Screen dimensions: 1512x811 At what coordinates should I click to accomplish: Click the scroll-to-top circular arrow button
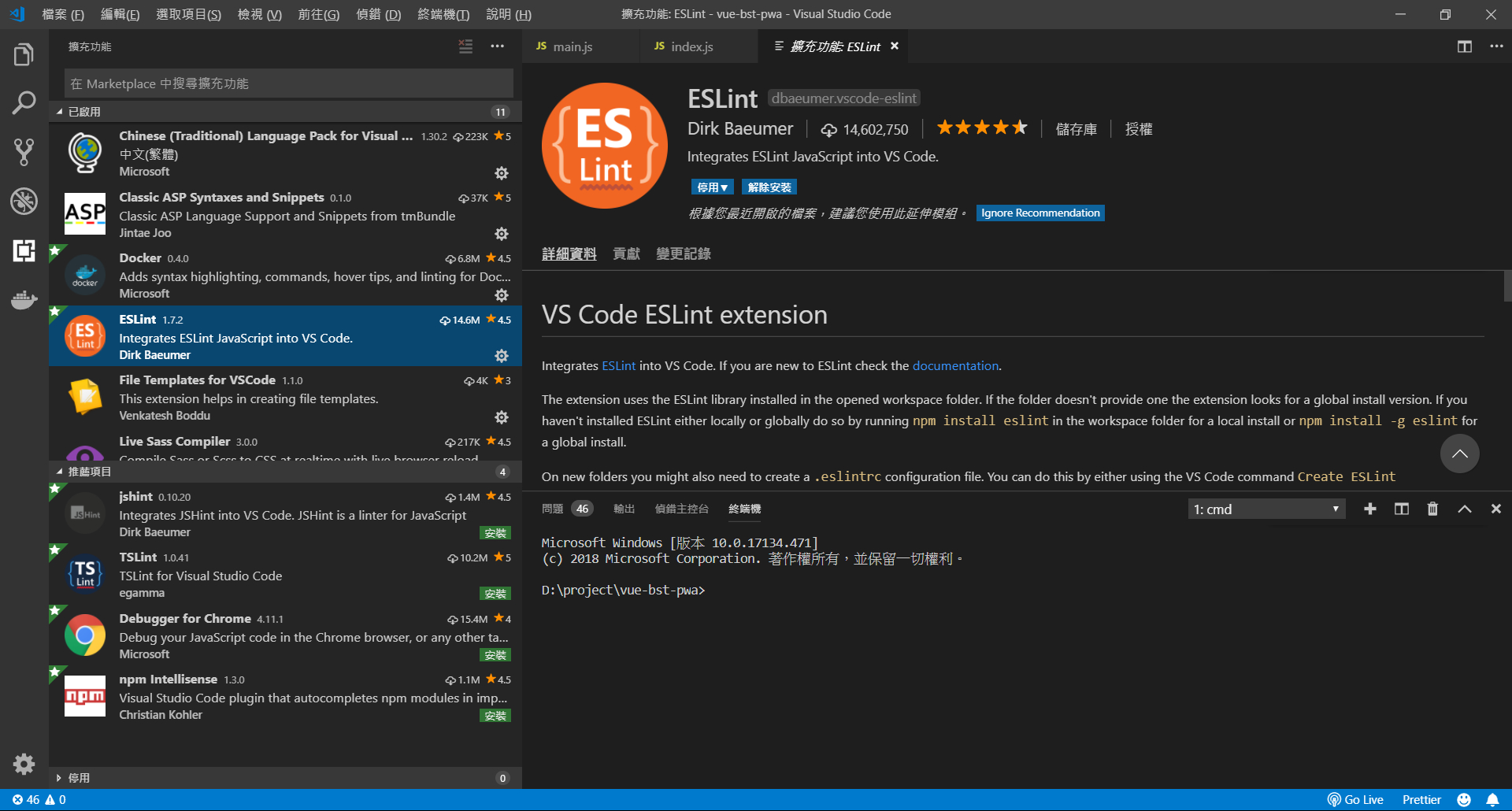(1460, 454)
